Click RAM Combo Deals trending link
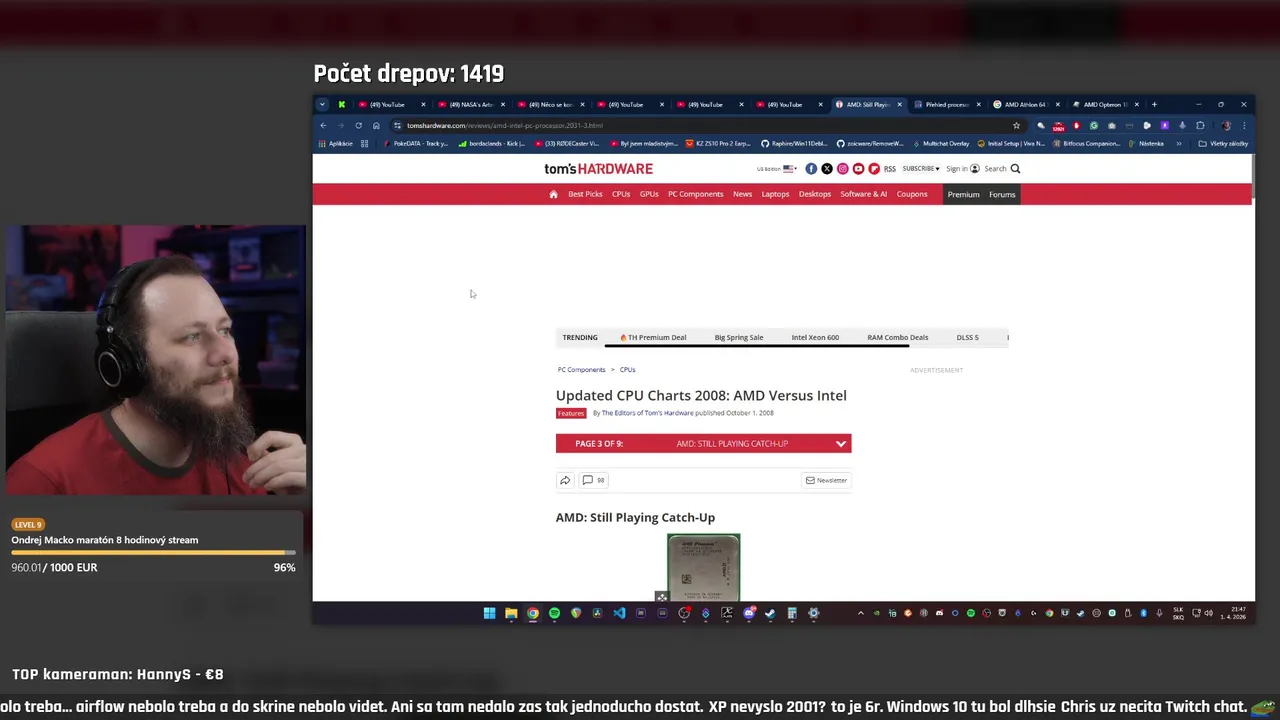This screenshot has height=720, width=1280. point(897,337)
